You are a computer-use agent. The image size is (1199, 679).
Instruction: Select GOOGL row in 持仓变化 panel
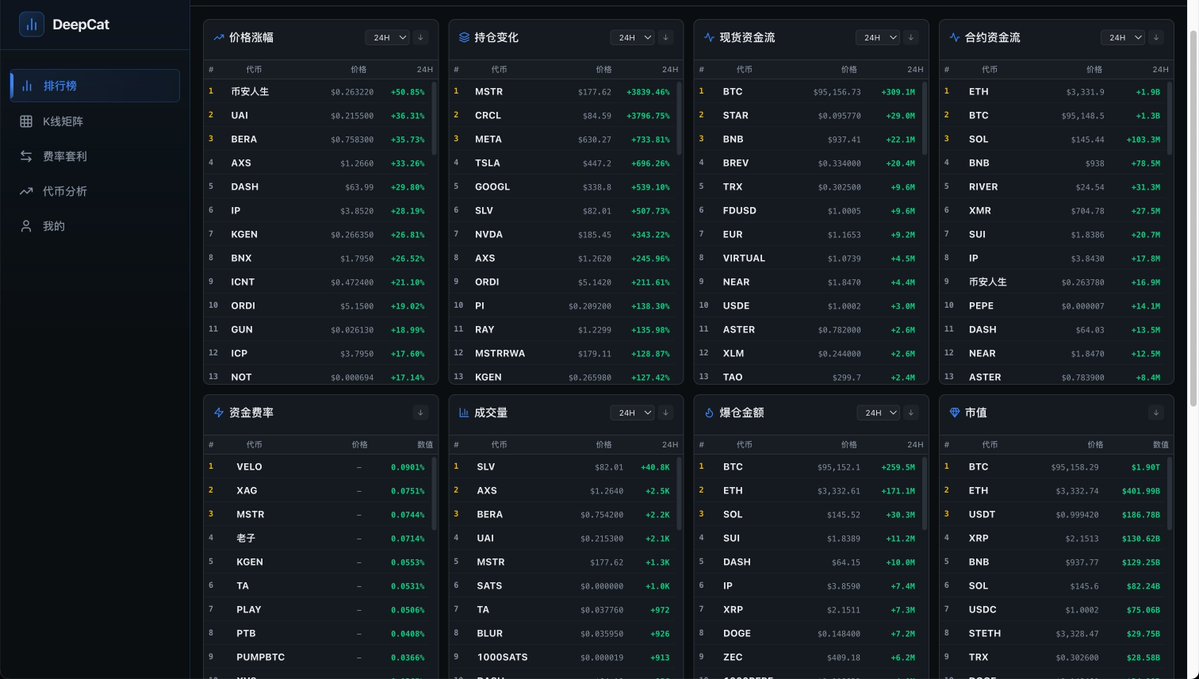click(x=563, y=187)
